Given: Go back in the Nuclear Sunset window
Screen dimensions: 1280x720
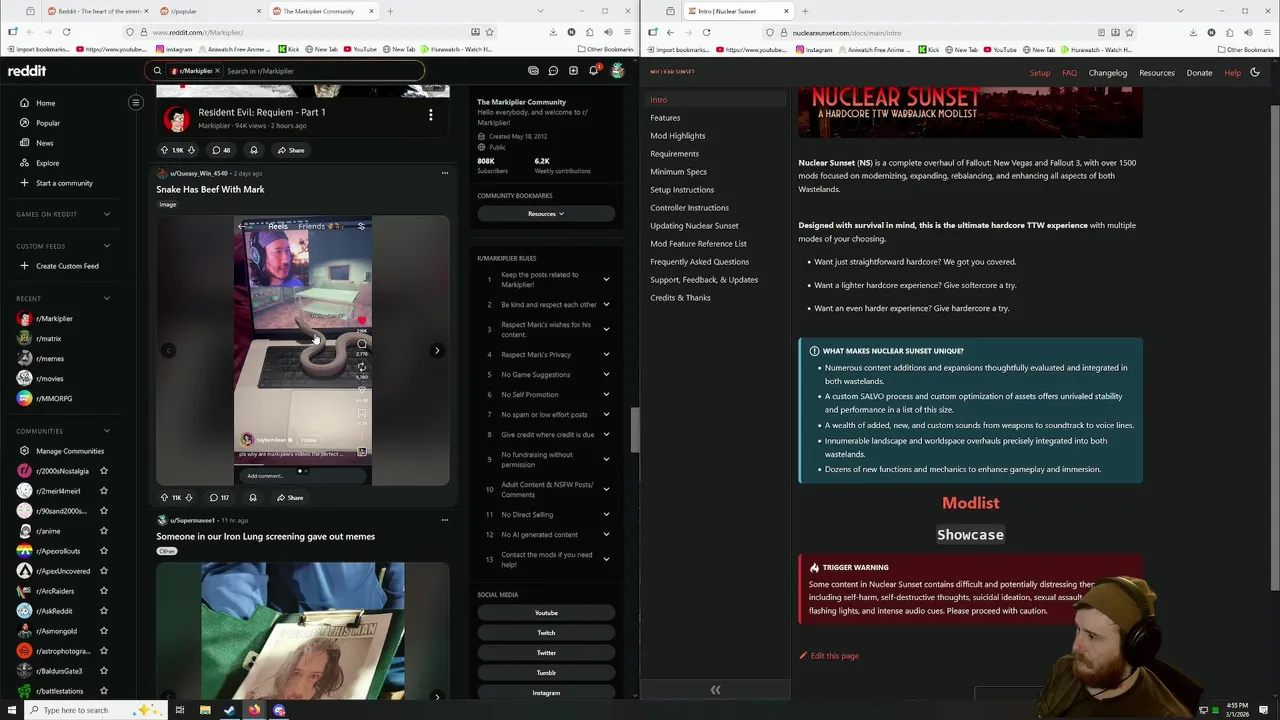Looking at the screenshot, I should pyautogui.click(x=670, y=32).
